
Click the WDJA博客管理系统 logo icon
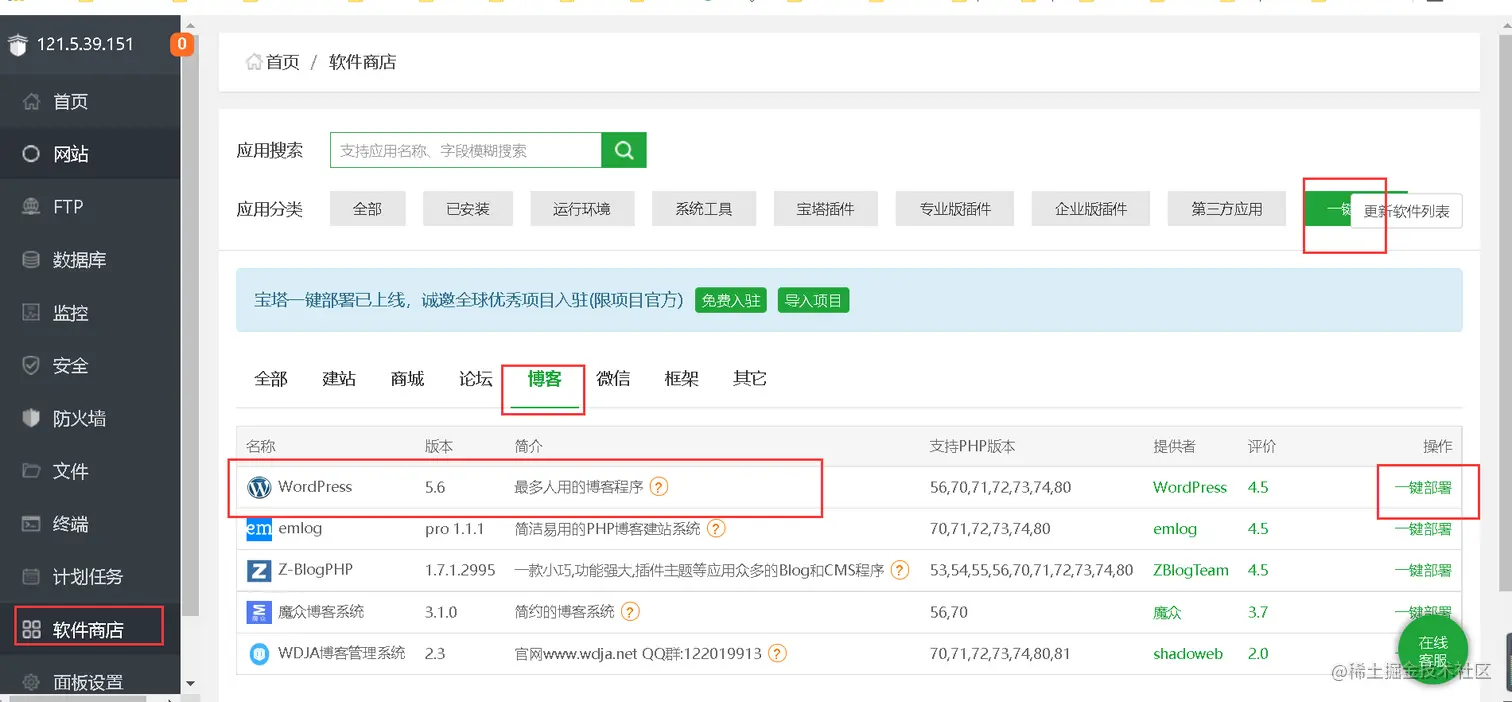click(259, 654)
